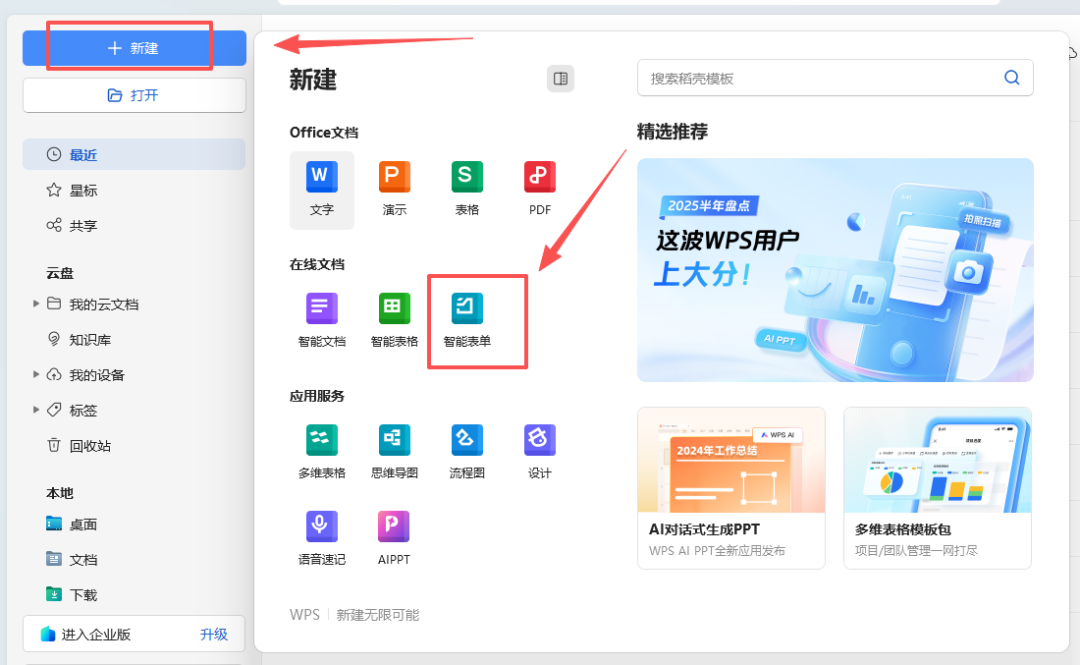The image size is (1080, 665).
Task: Click the 升级 upgrade link
Action: (213, 633)
